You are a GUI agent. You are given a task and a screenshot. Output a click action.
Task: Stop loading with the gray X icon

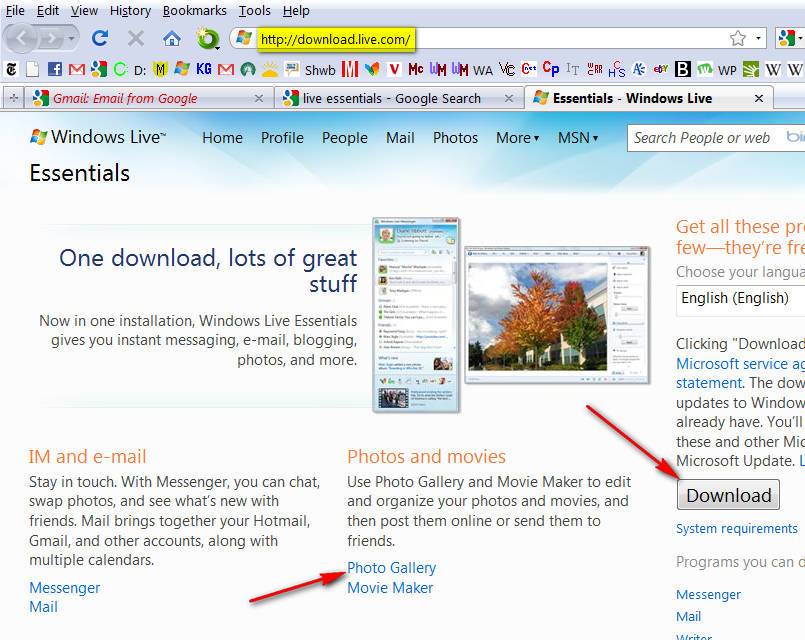[136, 38]
